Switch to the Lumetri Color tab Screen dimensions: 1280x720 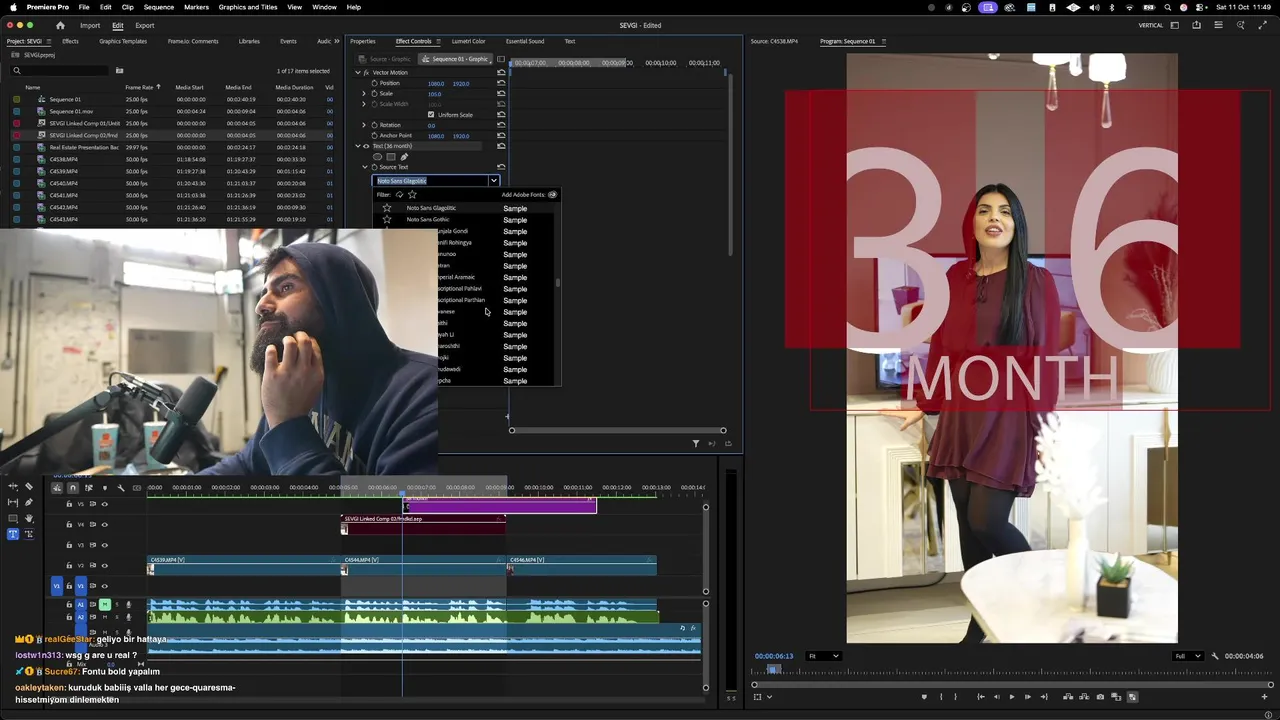[x=468, y=41]
